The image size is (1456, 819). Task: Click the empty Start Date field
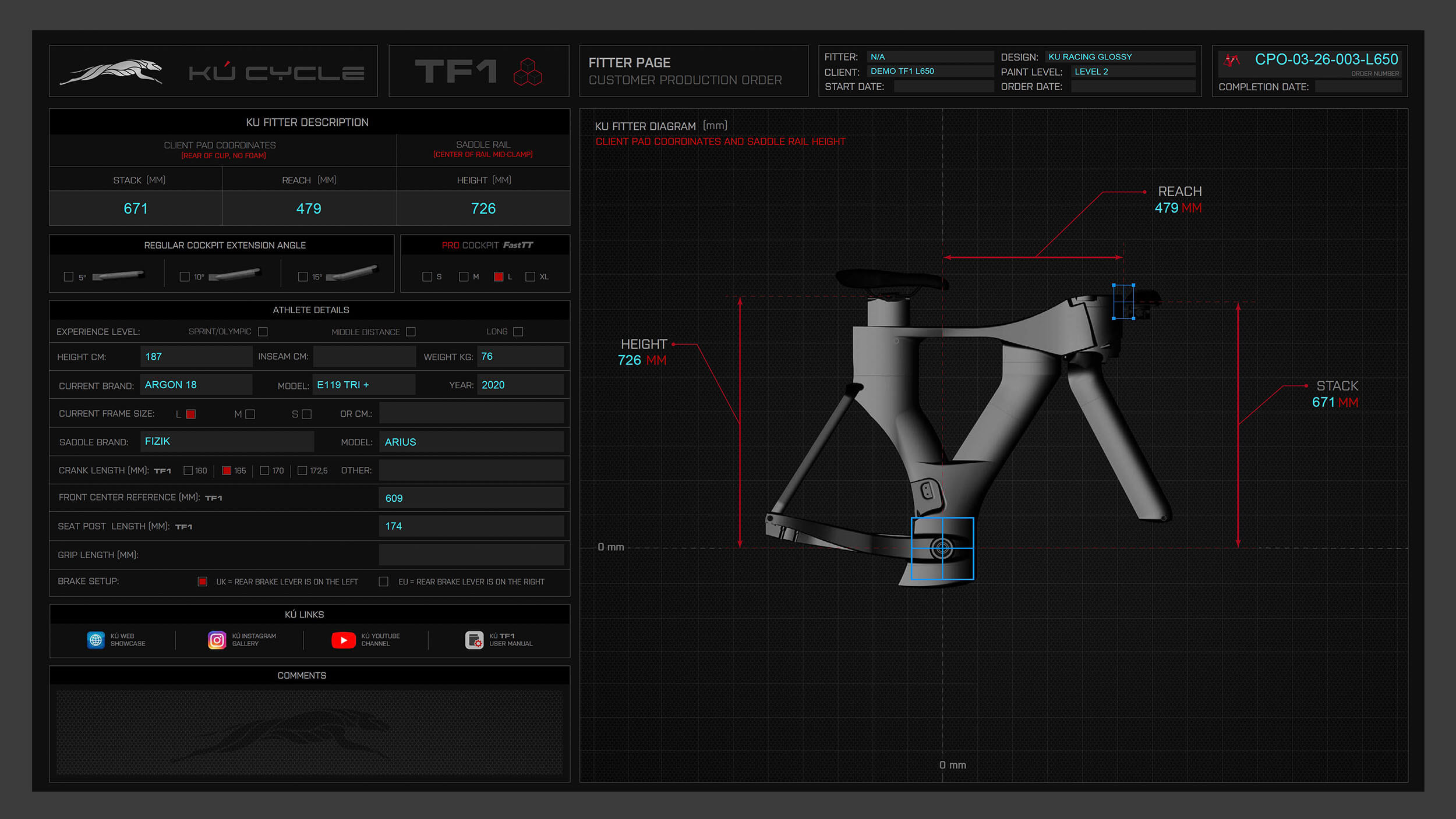tap(943, 87)
